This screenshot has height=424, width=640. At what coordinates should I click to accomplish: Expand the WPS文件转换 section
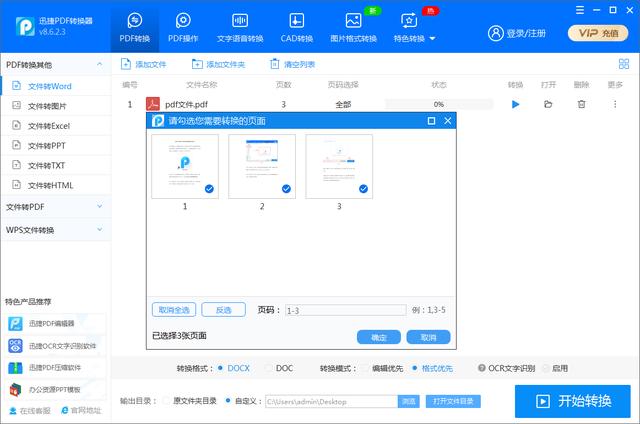(56, 230)
